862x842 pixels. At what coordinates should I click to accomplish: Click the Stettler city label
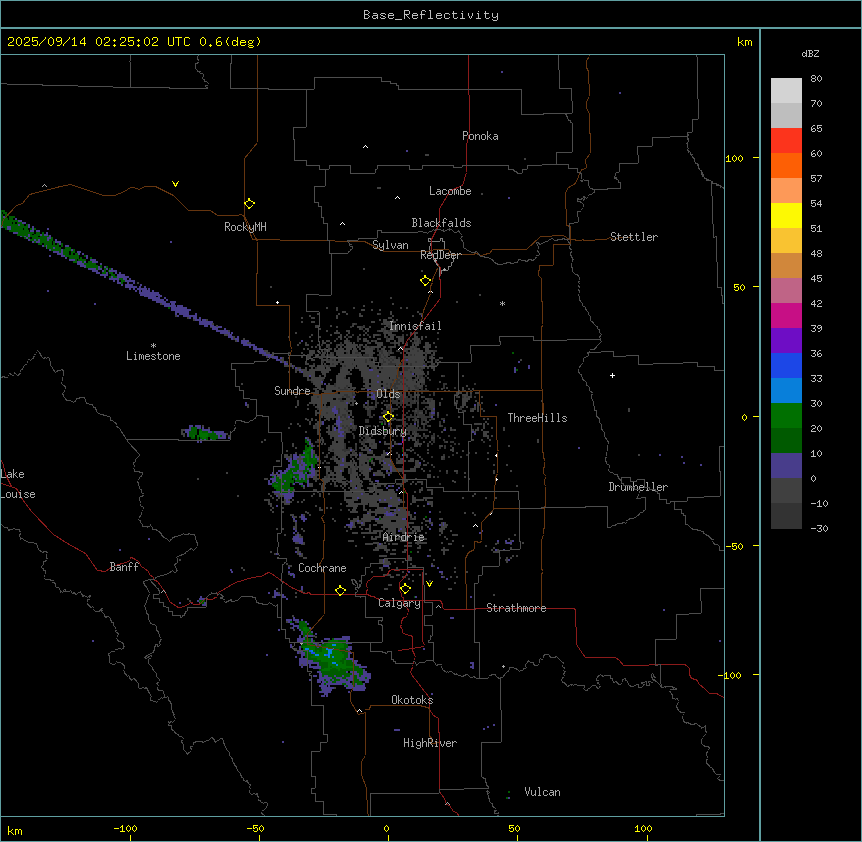pos(633,237)
